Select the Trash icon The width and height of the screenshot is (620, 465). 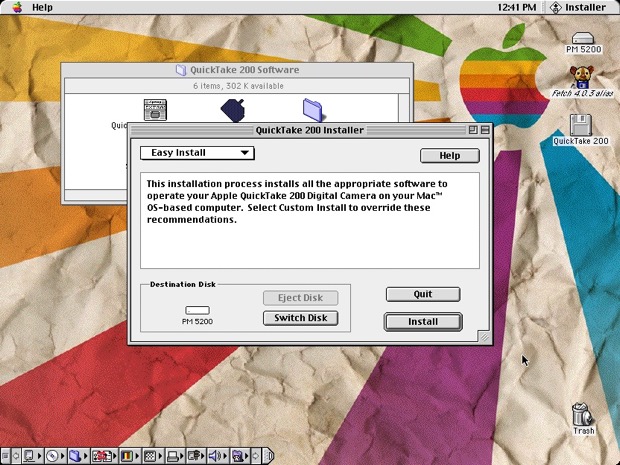[583, 419]
